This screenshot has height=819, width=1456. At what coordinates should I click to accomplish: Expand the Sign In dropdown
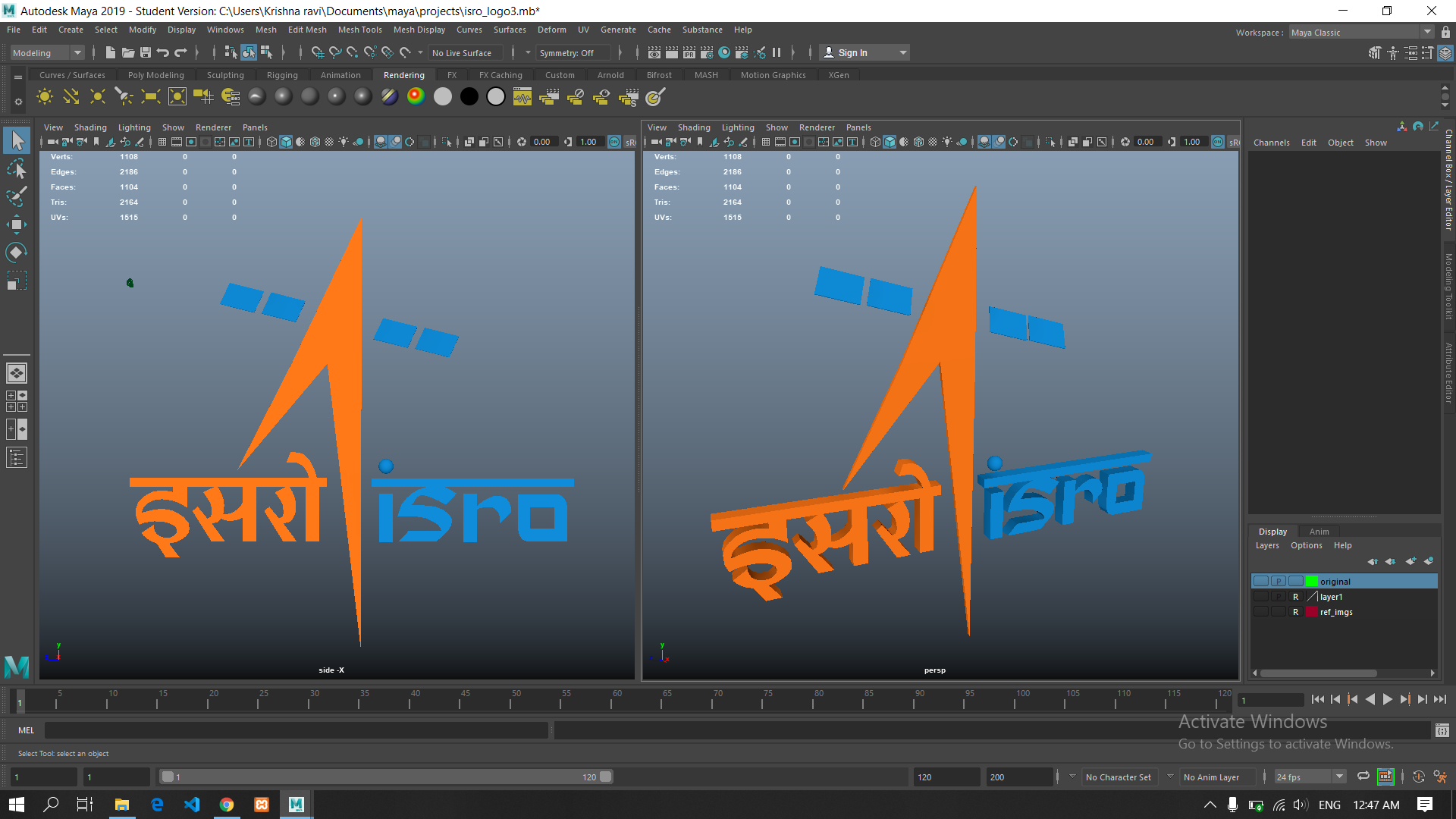click(902, 52)
